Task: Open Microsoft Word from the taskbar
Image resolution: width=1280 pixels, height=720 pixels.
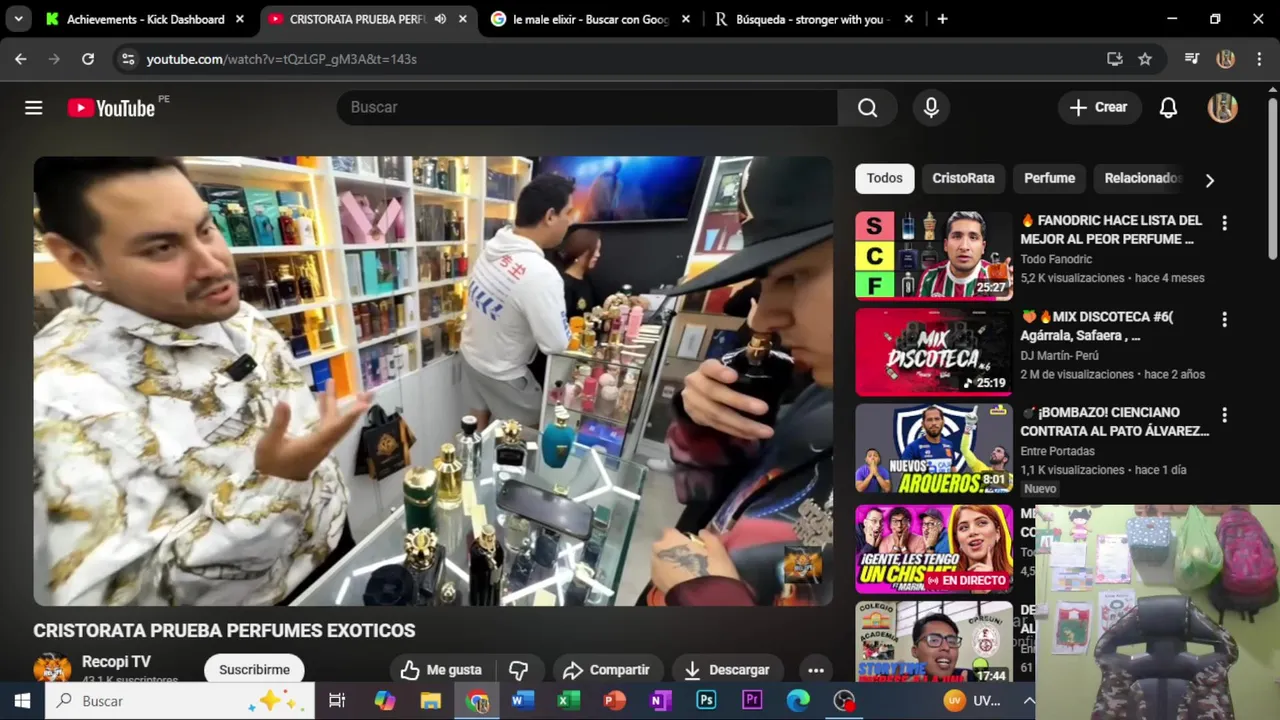Action: pos(523,701)
